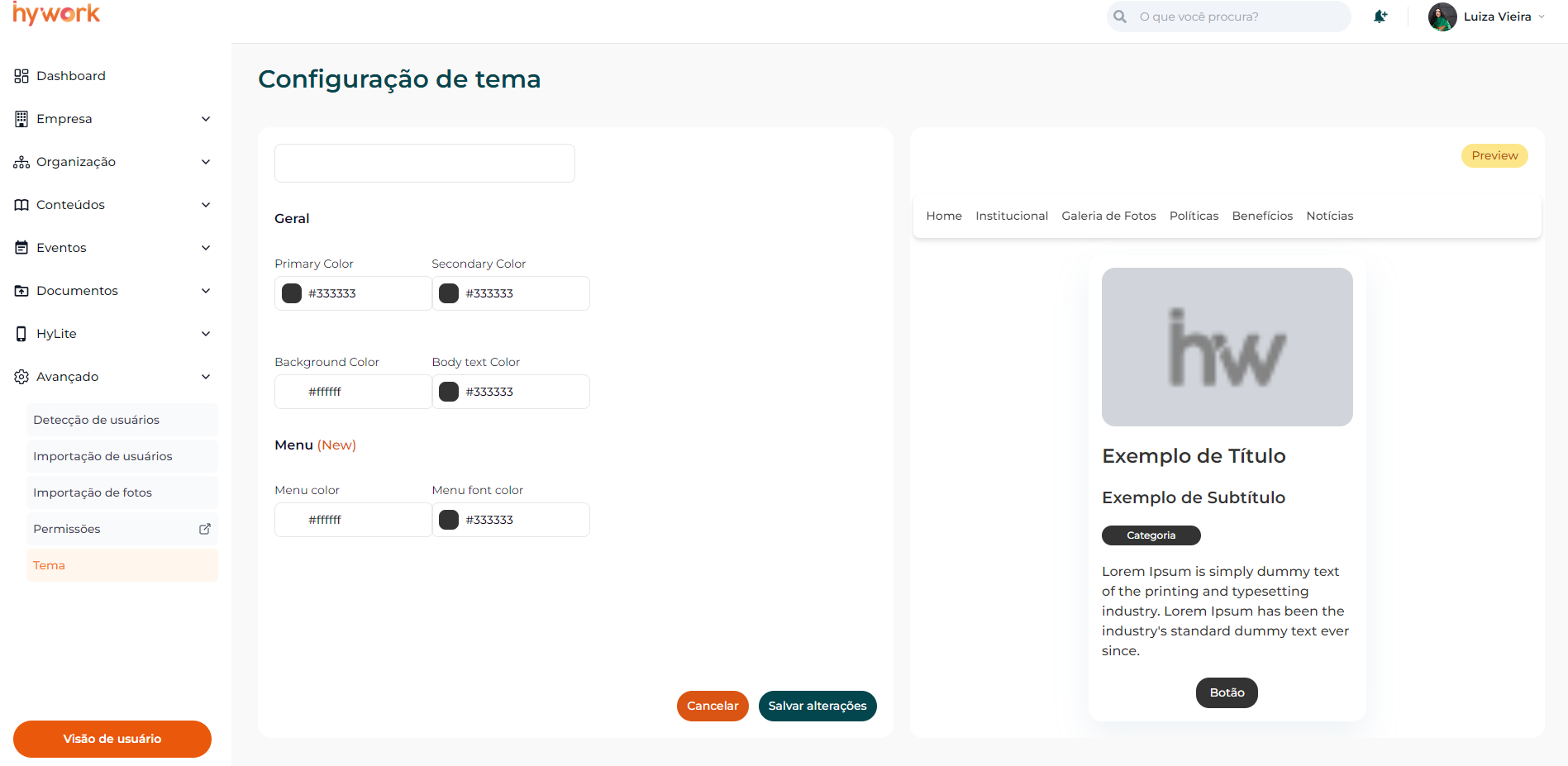The width and height of the screenshot is (1568, 766).
Task: Click the Salvar alterações button
Action: tap(817, 706)
